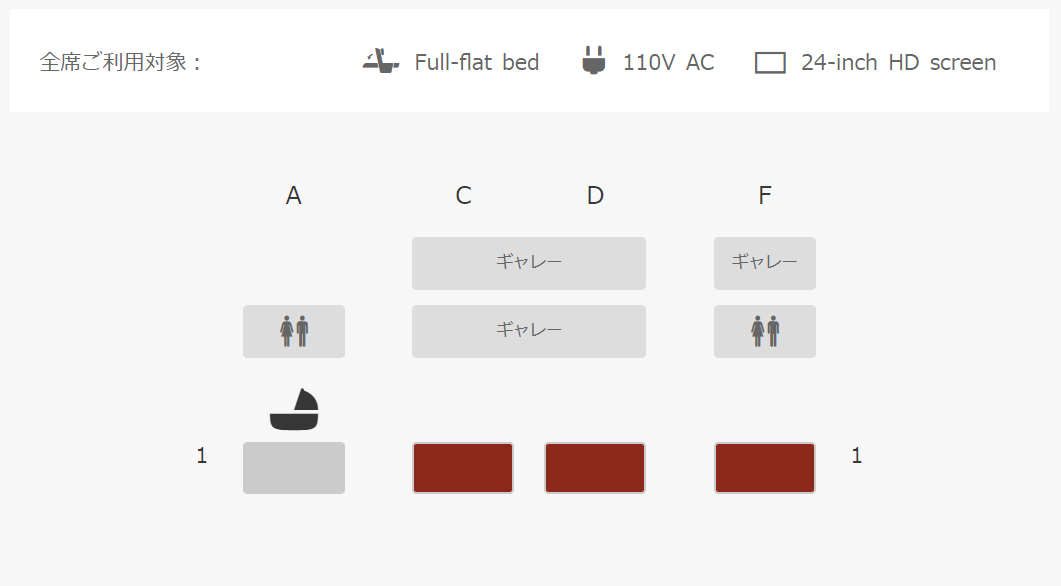This screenshot has height=586, width=1061.
Task: Click the Full-flat bed label text
Action: [x=476, y=62]
